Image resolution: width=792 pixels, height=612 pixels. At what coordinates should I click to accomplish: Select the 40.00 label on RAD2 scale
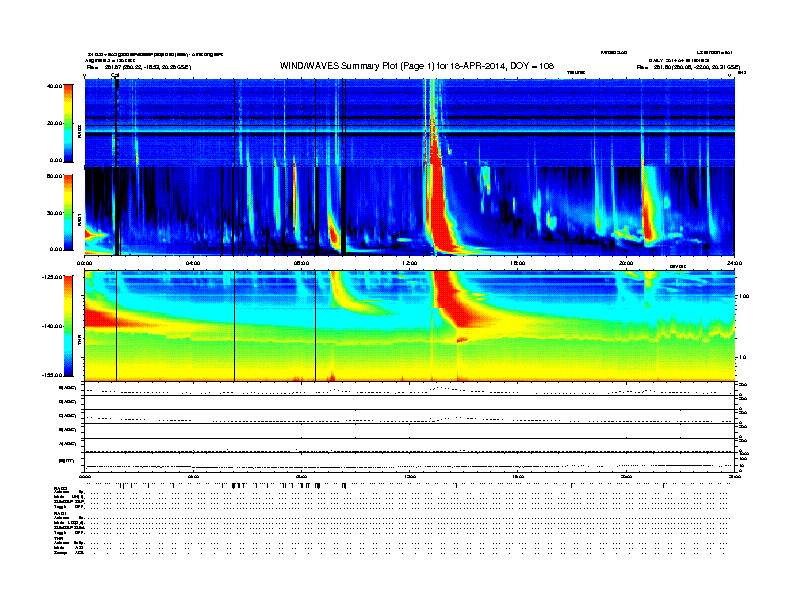(55, 86)
